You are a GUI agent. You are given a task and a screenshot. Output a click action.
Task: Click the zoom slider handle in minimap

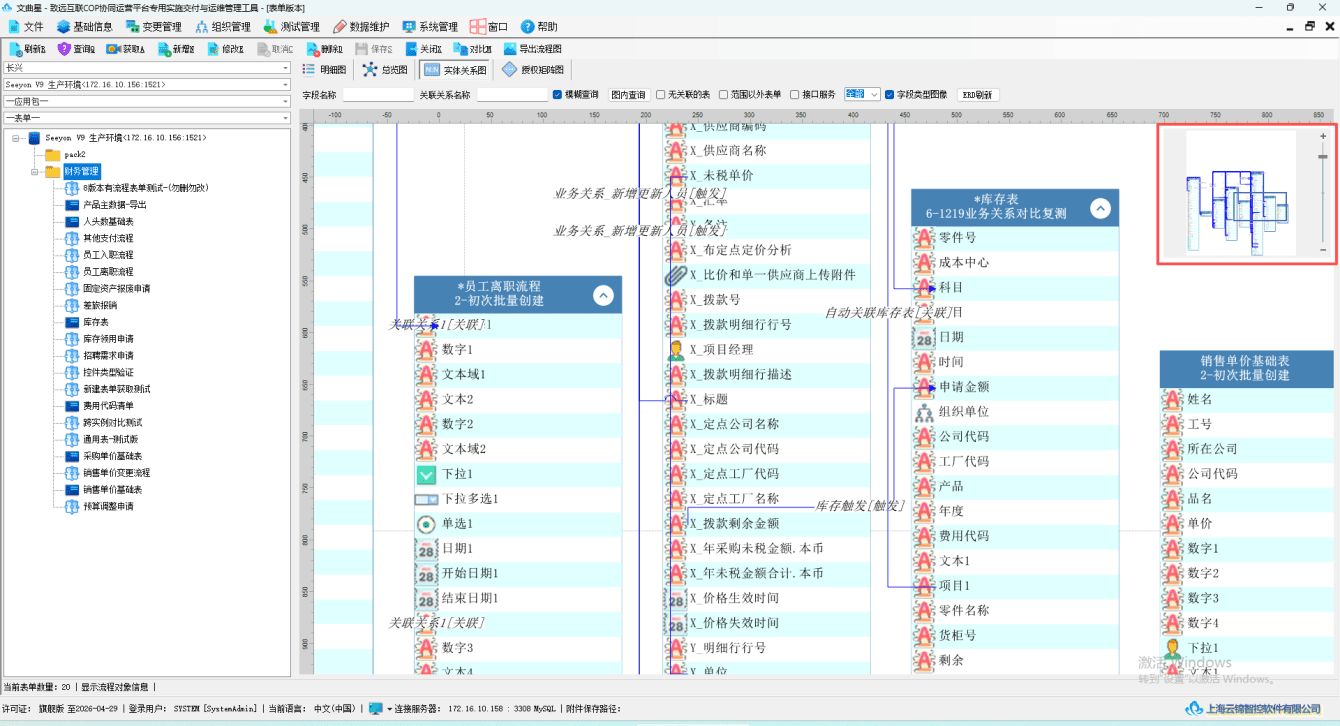click(1323, 157)
